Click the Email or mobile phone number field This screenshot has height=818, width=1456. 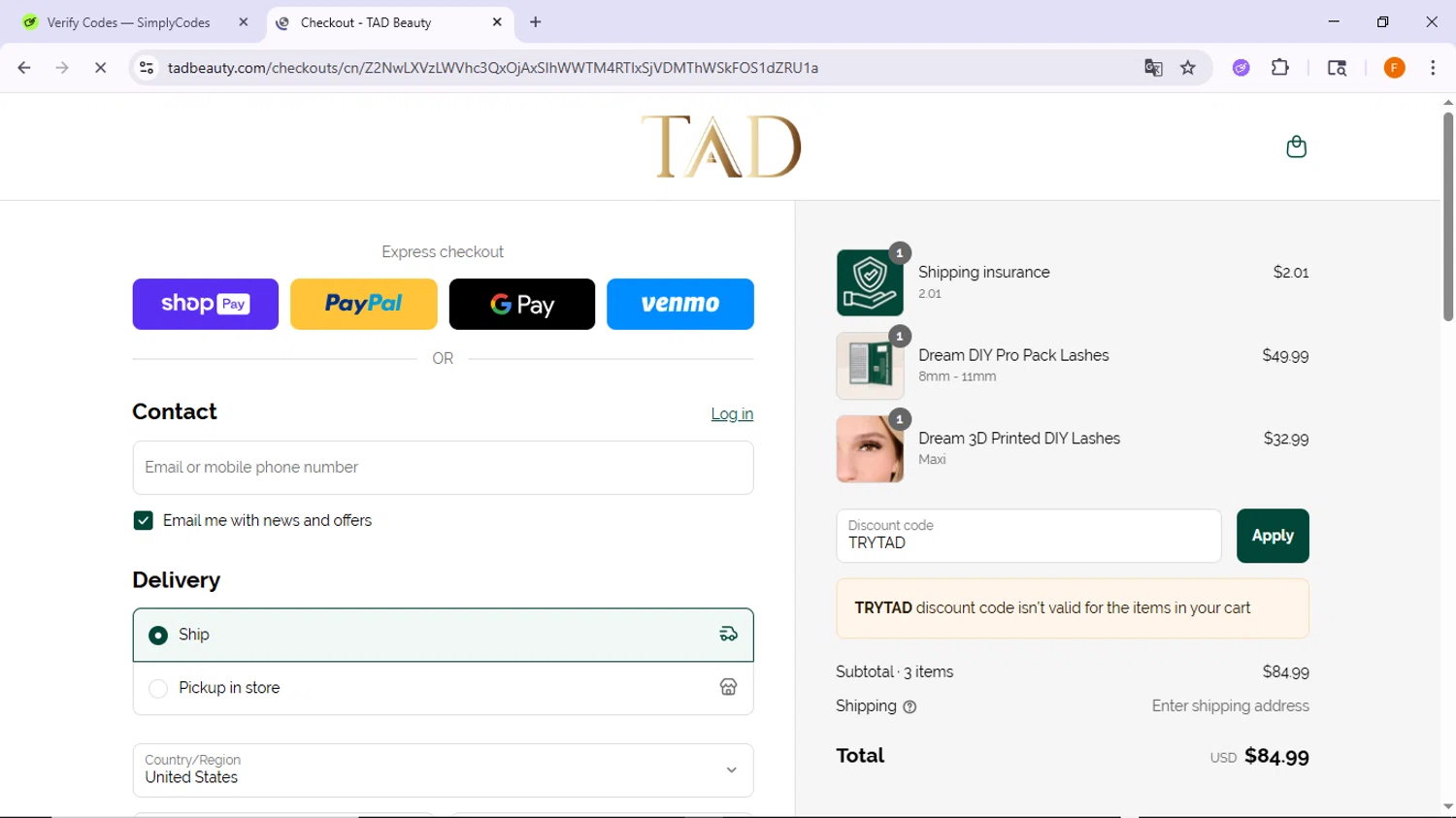tap(443, 468)
